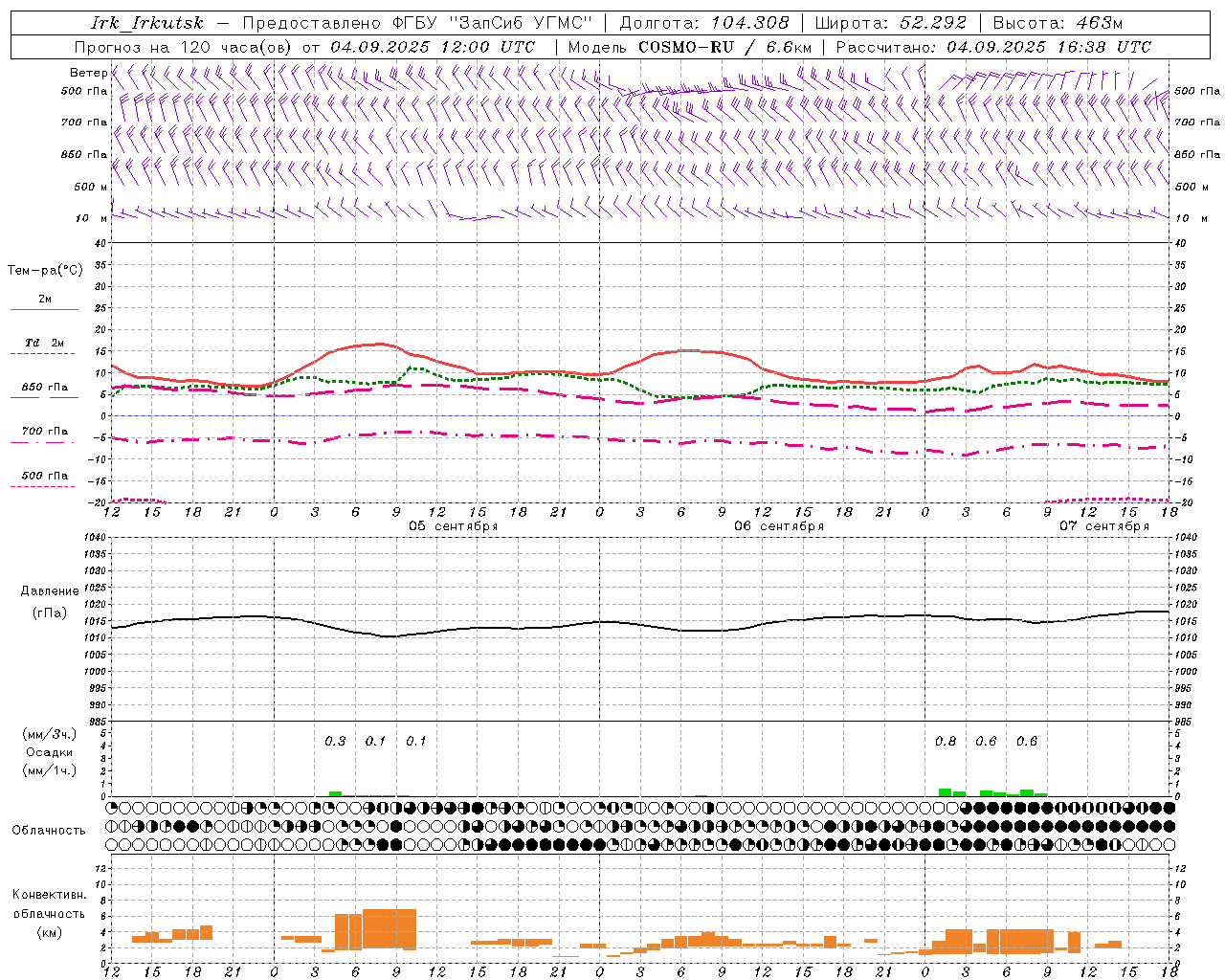Click the model name 'COSMO-RU / 6.6км'
This screenshot has height=980, width=1225.
click(x=724, y=47)
